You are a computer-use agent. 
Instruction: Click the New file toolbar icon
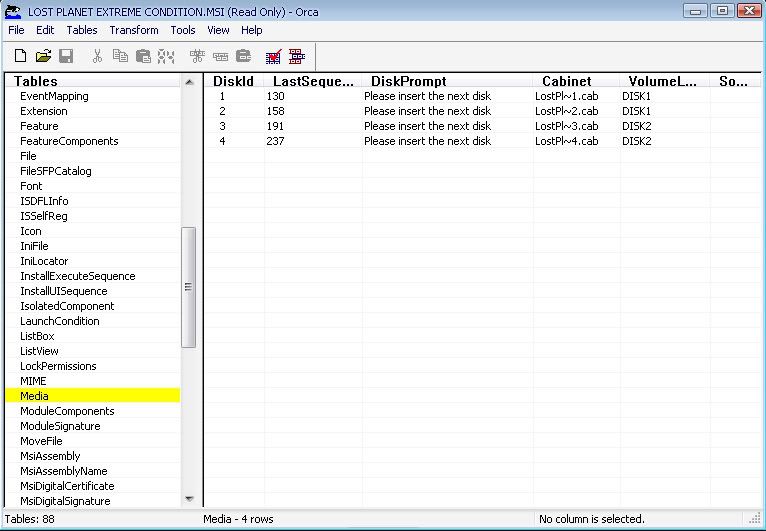pos(20,56)
